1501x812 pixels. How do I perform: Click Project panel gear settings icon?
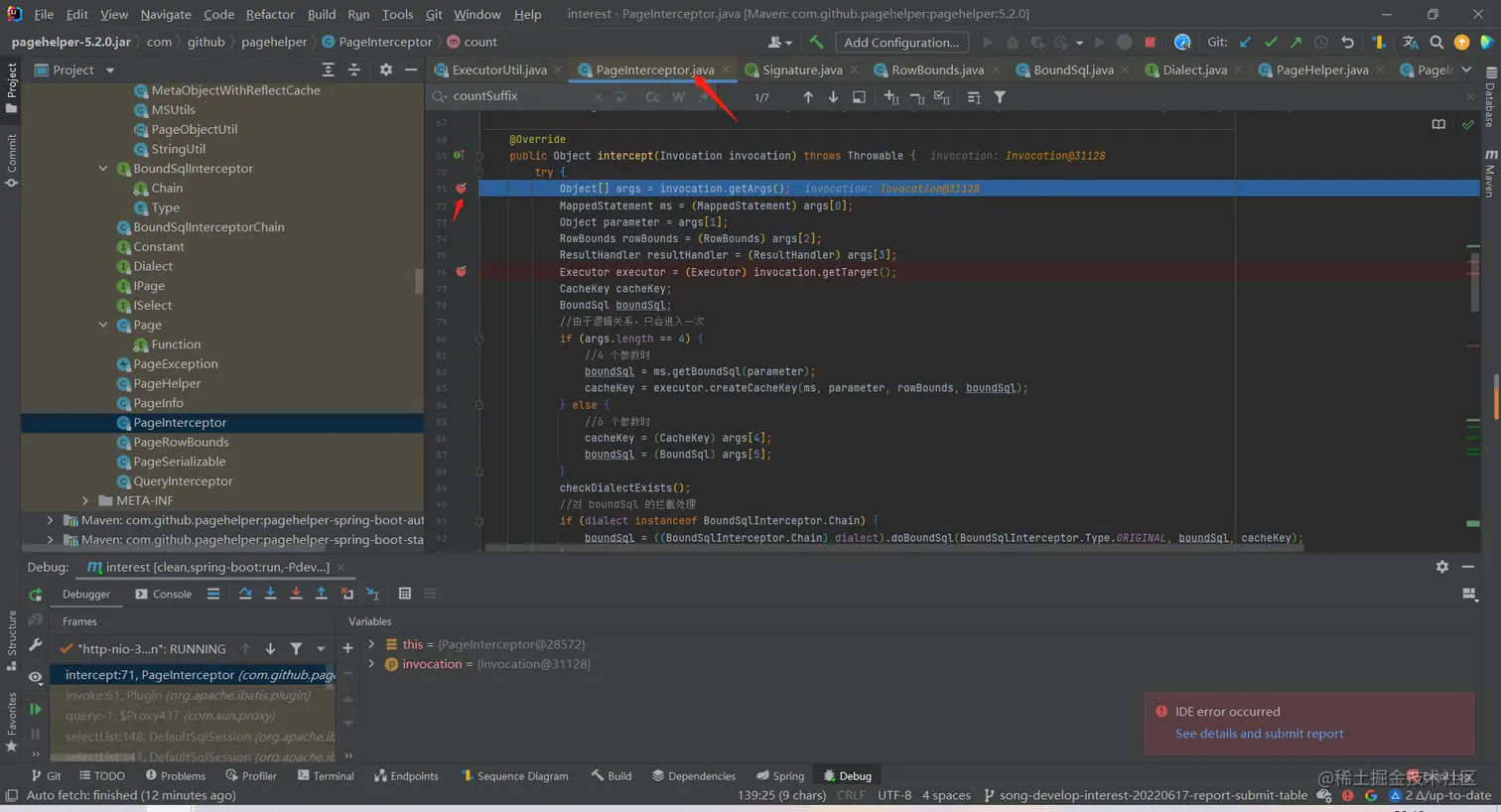[386, 69]
